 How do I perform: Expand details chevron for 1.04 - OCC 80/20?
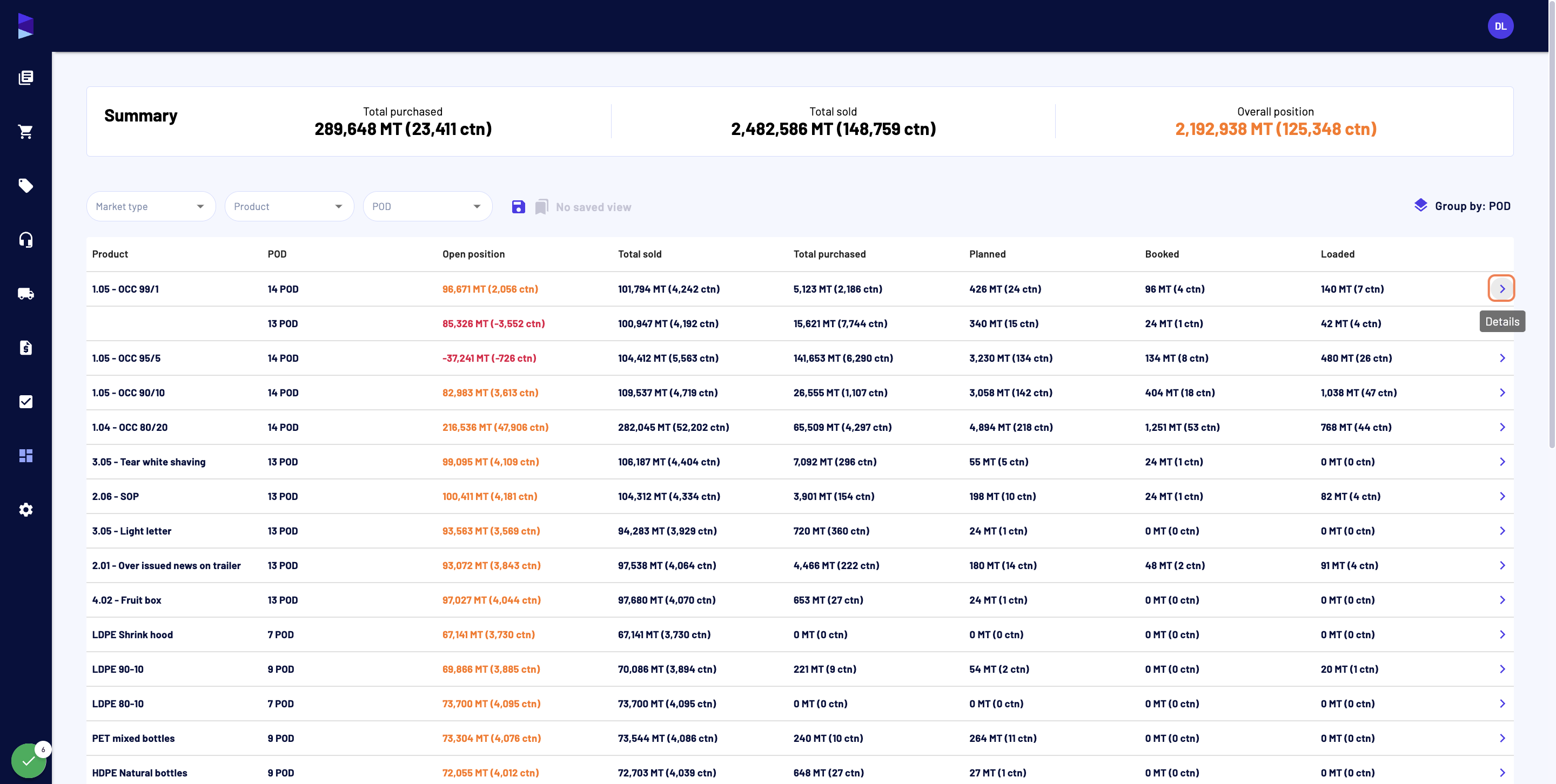click(x=1501, y=427)
